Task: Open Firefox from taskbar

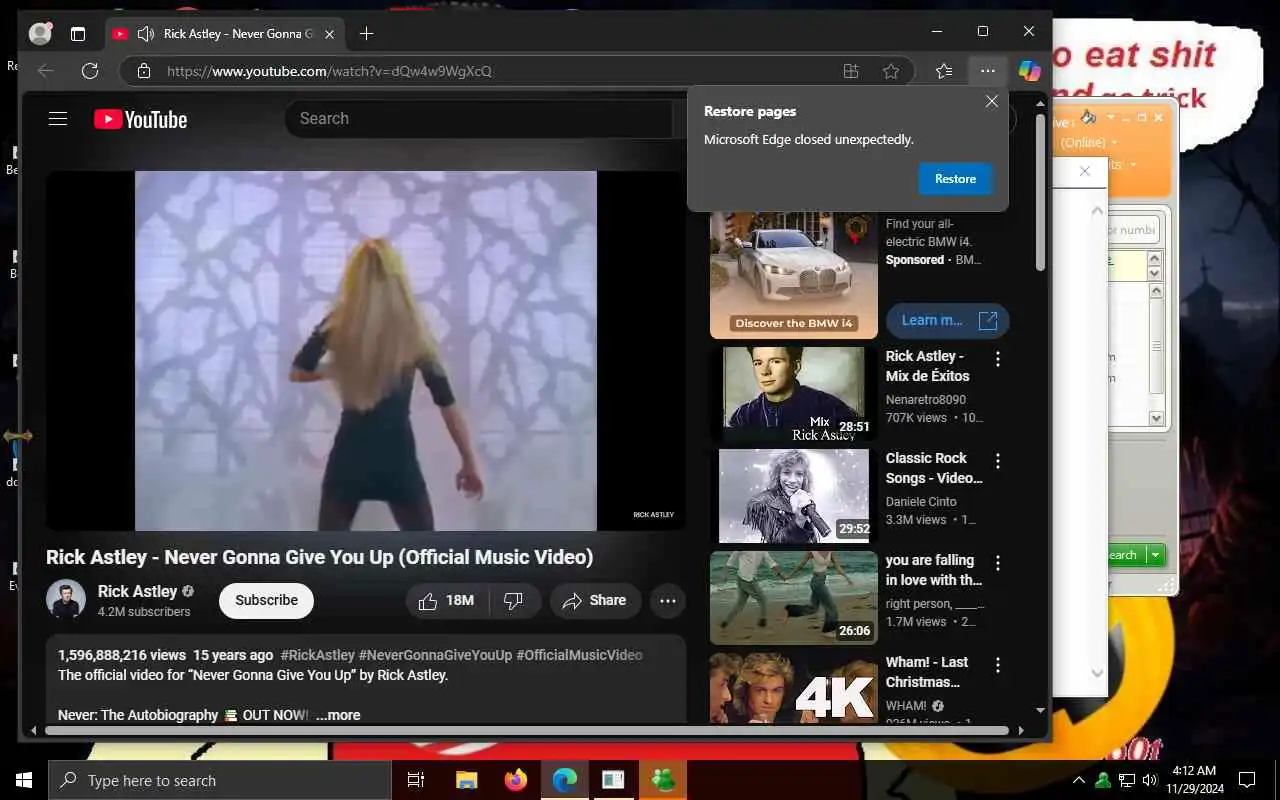Action: (516, 780)
